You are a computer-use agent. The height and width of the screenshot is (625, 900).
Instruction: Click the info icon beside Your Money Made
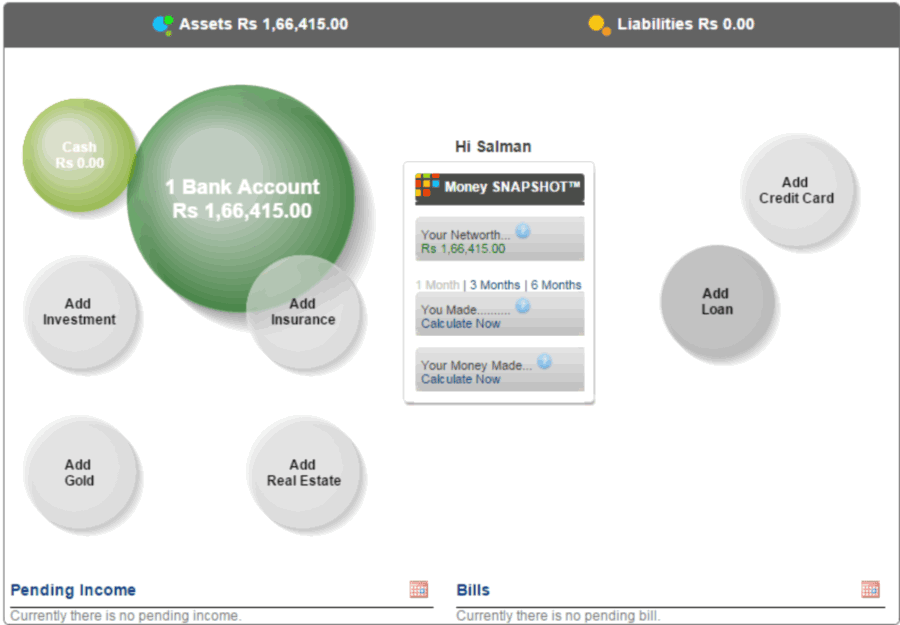[x=544, y=361]
